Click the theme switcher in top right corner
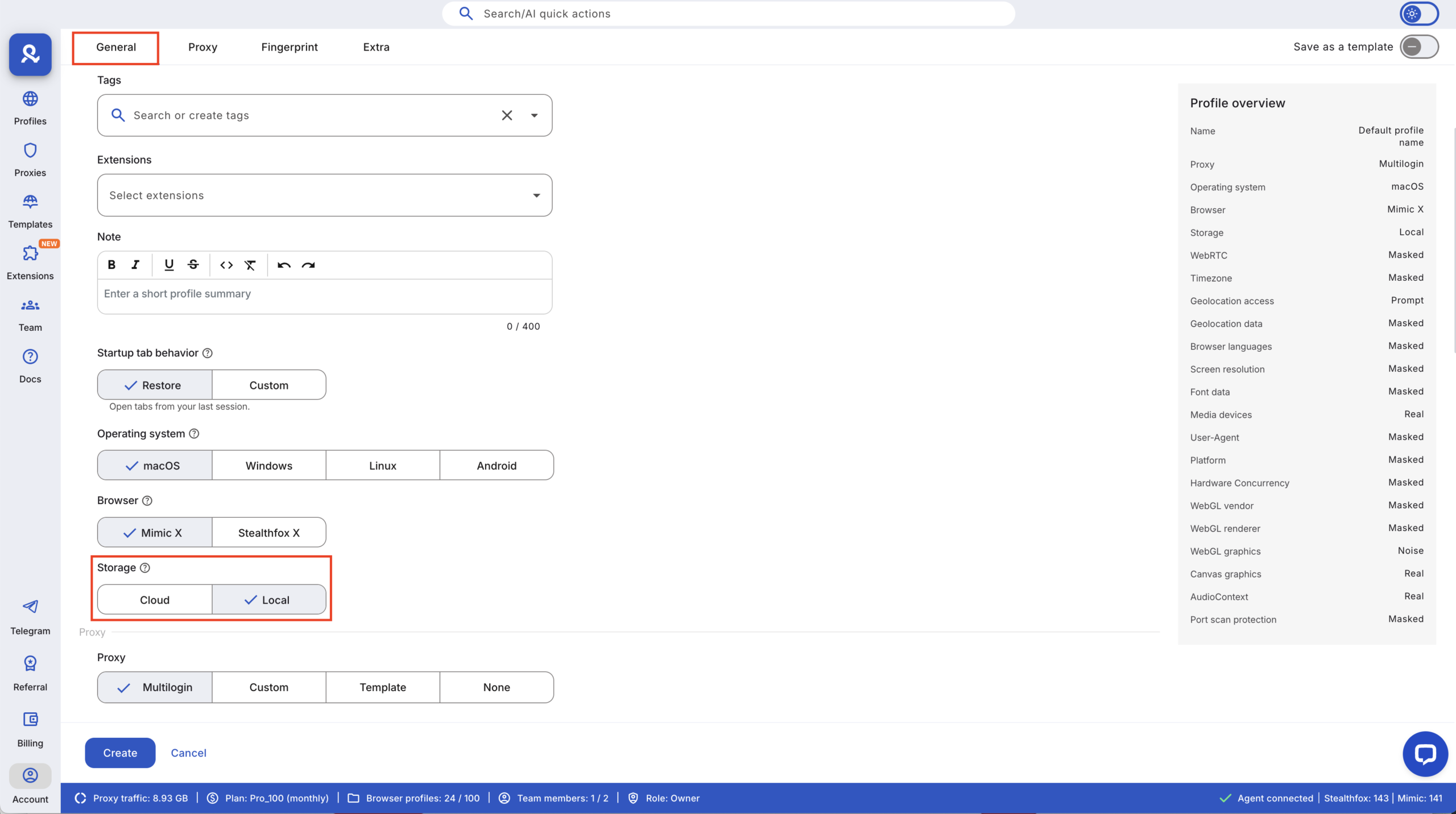This screenshot has width=1456, height=814. pyautogui.click(x=1418, y=13)
